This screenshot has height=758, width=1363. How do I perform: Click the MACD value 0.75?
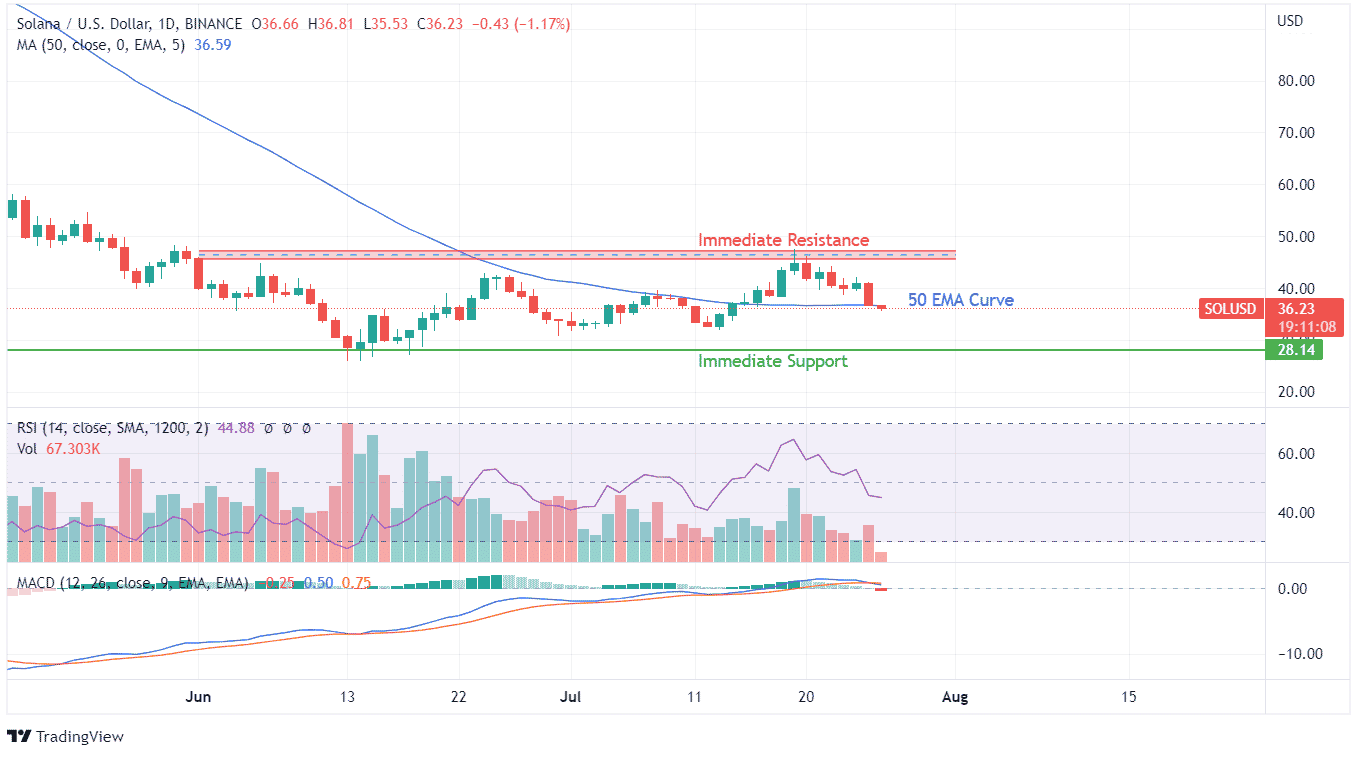point(358,582)
